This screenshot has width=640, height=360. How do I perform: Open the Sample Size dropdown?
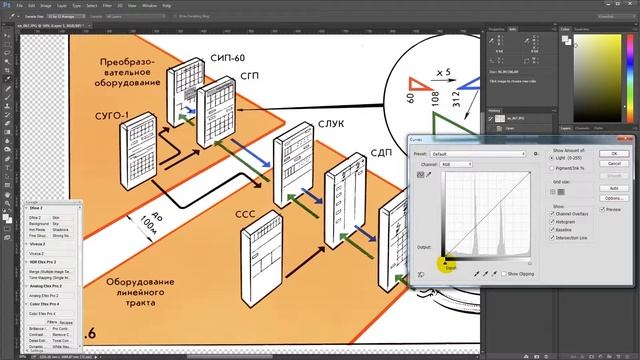pyautogui.click(x=66, y=16)
